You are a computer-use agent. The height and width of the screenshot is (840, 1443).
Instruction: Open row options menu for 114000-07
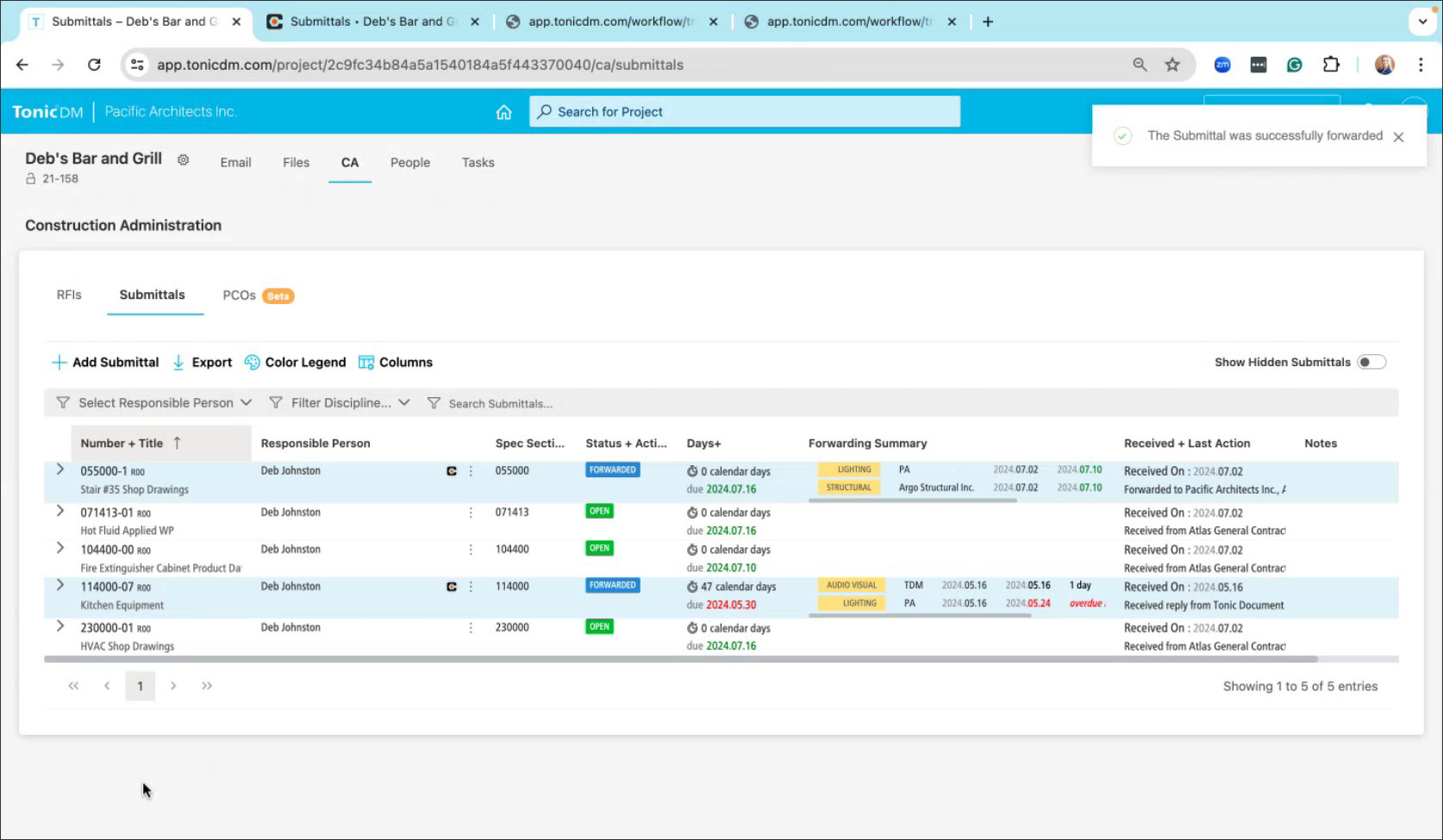(471, 587)
